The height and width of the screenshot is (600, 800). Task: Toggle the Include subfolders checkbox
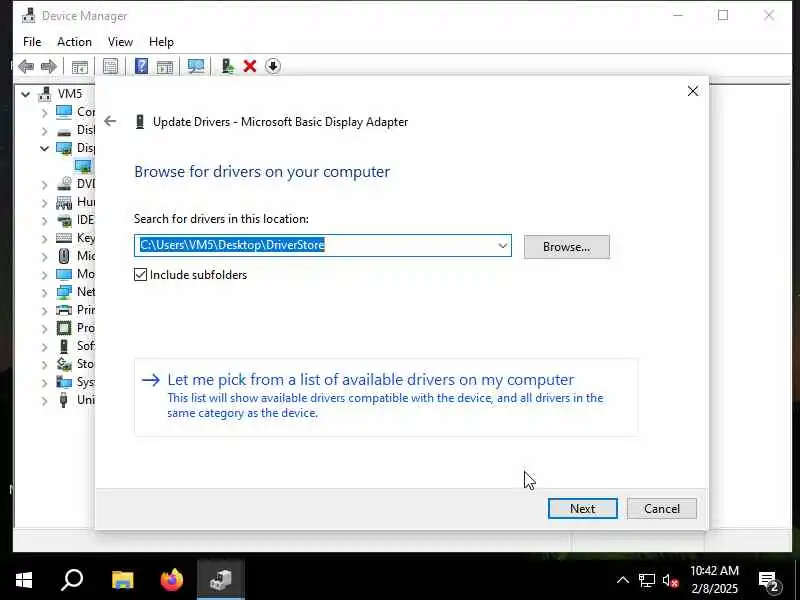point(140,274)
